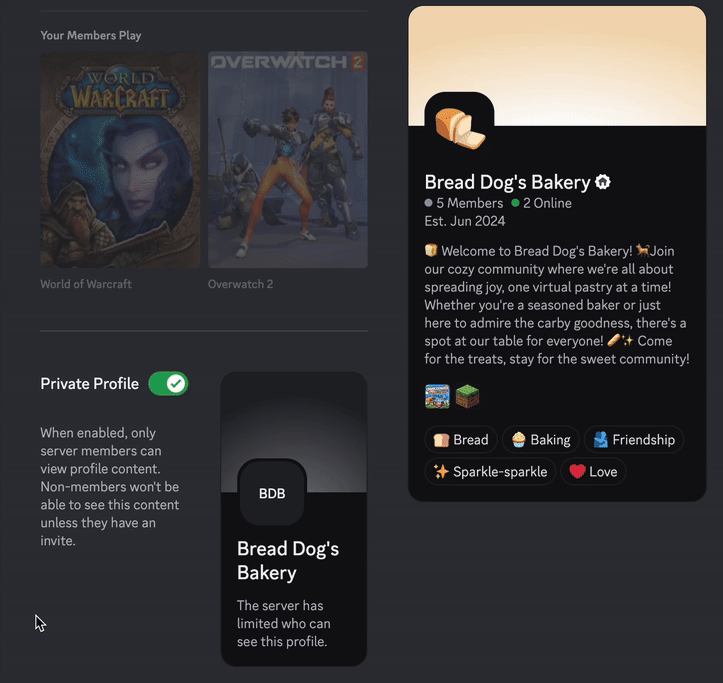Click the Bread Dog's Bakery title in full profile
This screenshot has width=723, height=683.
click(x=507, y=183)
